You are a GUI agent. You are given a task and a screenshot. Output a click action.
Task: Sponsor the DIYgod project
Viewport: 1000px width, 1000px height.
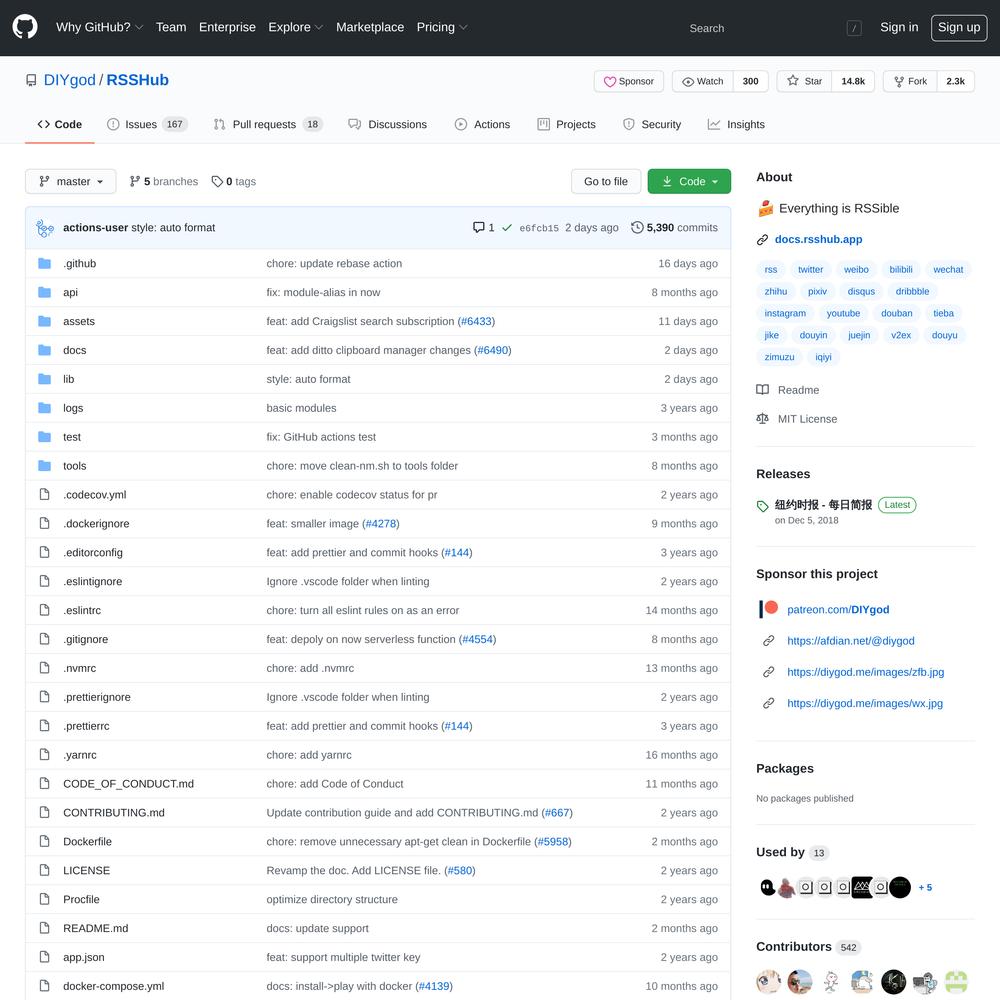pos(629,81)
